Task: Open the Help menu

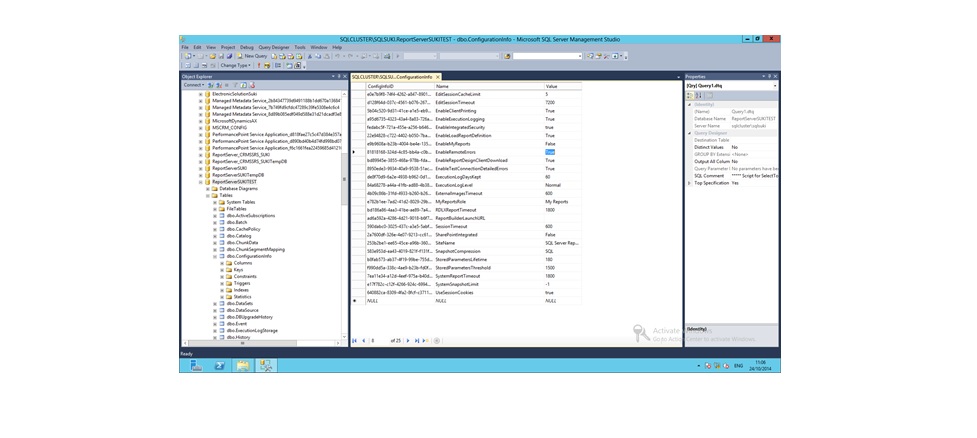Action: [x=337, y=47]
